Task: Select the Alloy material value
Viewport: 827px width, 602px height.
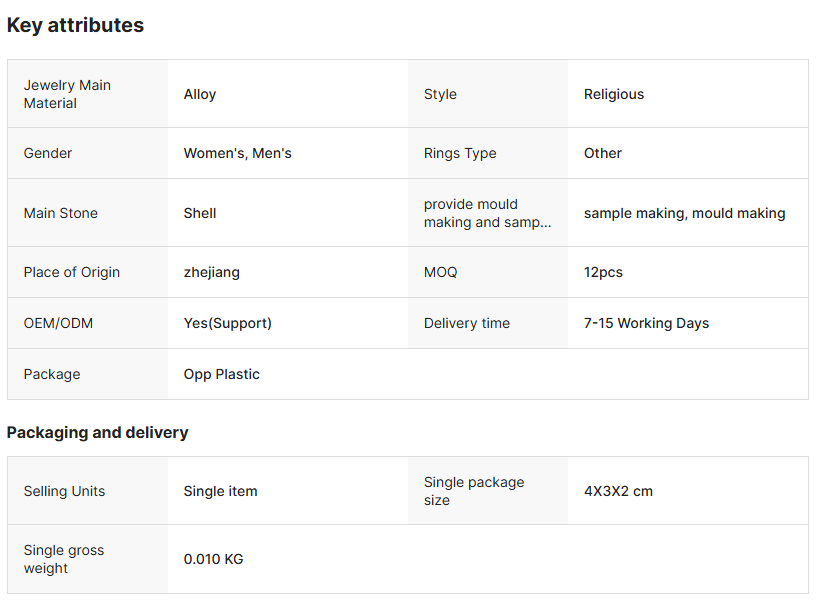Action: [200, 94]
